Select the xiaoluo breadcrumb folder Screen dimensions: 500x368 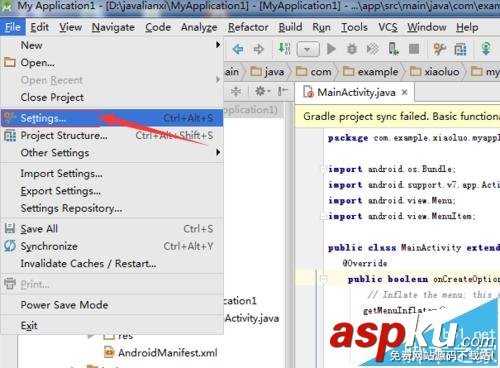coord(435,72)
